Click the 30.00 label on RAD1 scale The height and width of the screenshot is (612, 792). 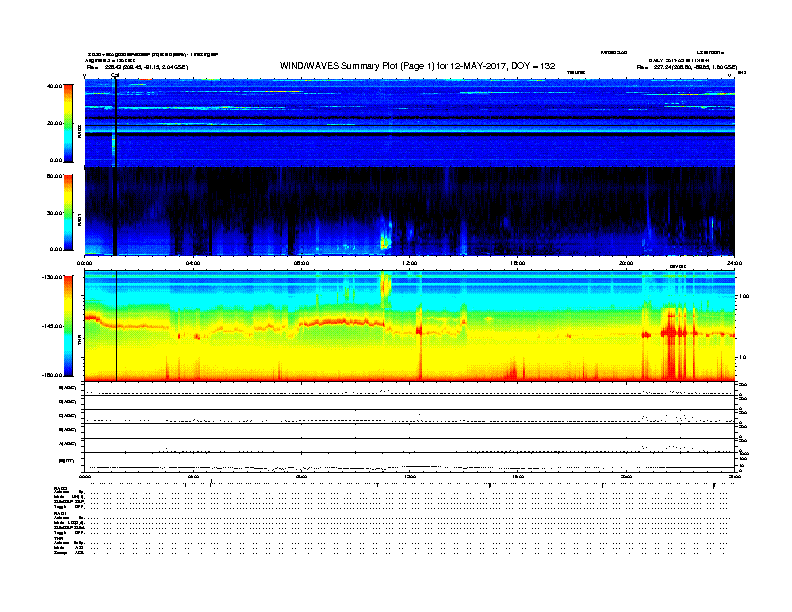point(54,213)
